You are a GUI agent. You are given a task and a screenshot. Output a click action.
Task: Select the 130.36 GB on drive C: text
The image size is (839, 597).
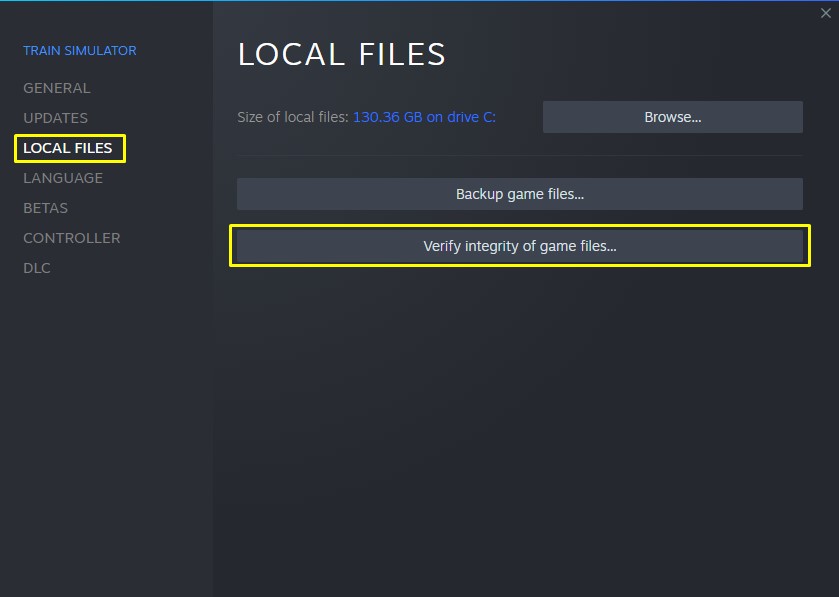[x=424, y=117]
